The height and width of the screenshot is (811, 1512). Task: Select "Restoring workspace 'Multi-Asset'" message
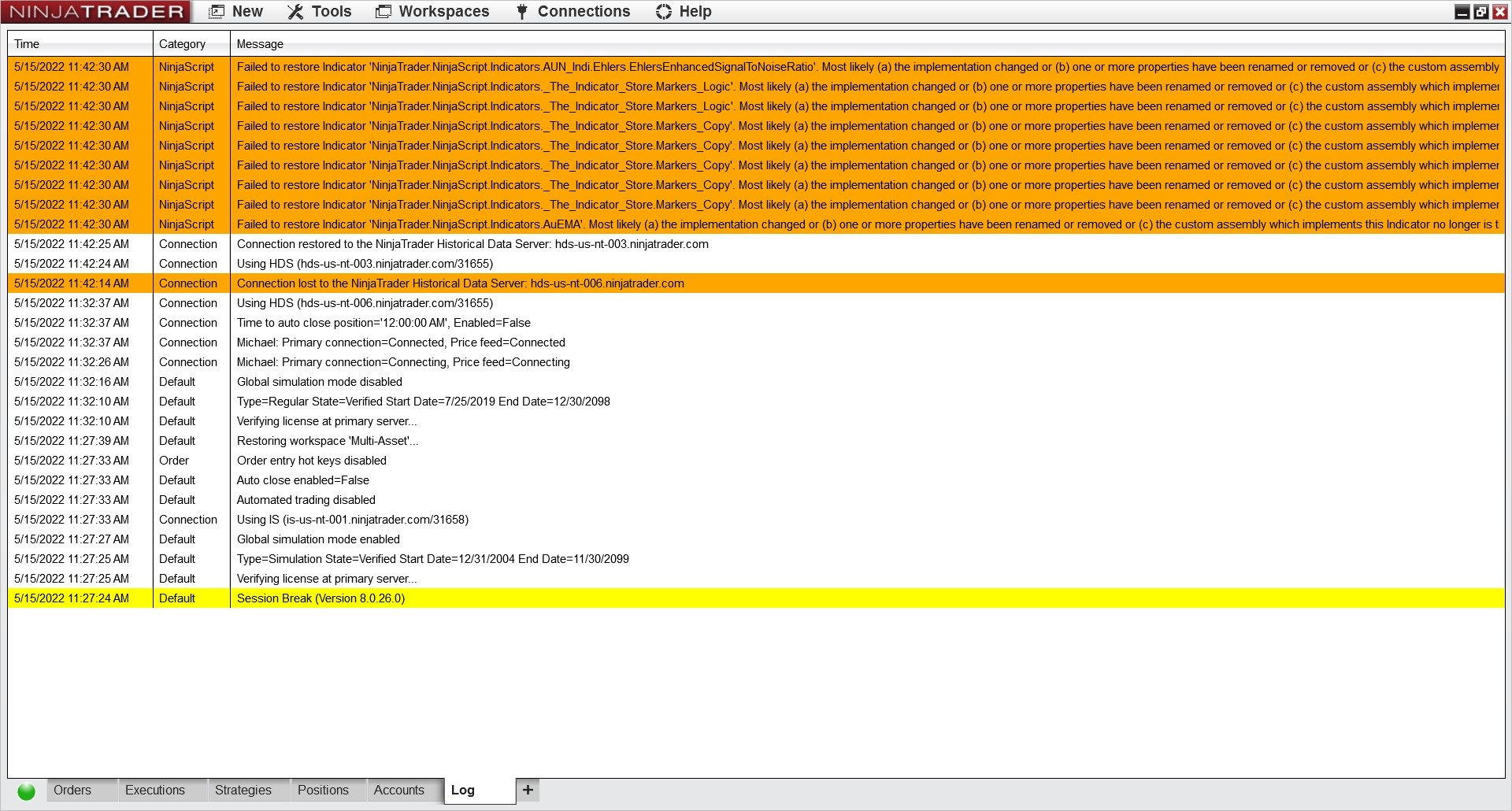click(x=328, y=441)
